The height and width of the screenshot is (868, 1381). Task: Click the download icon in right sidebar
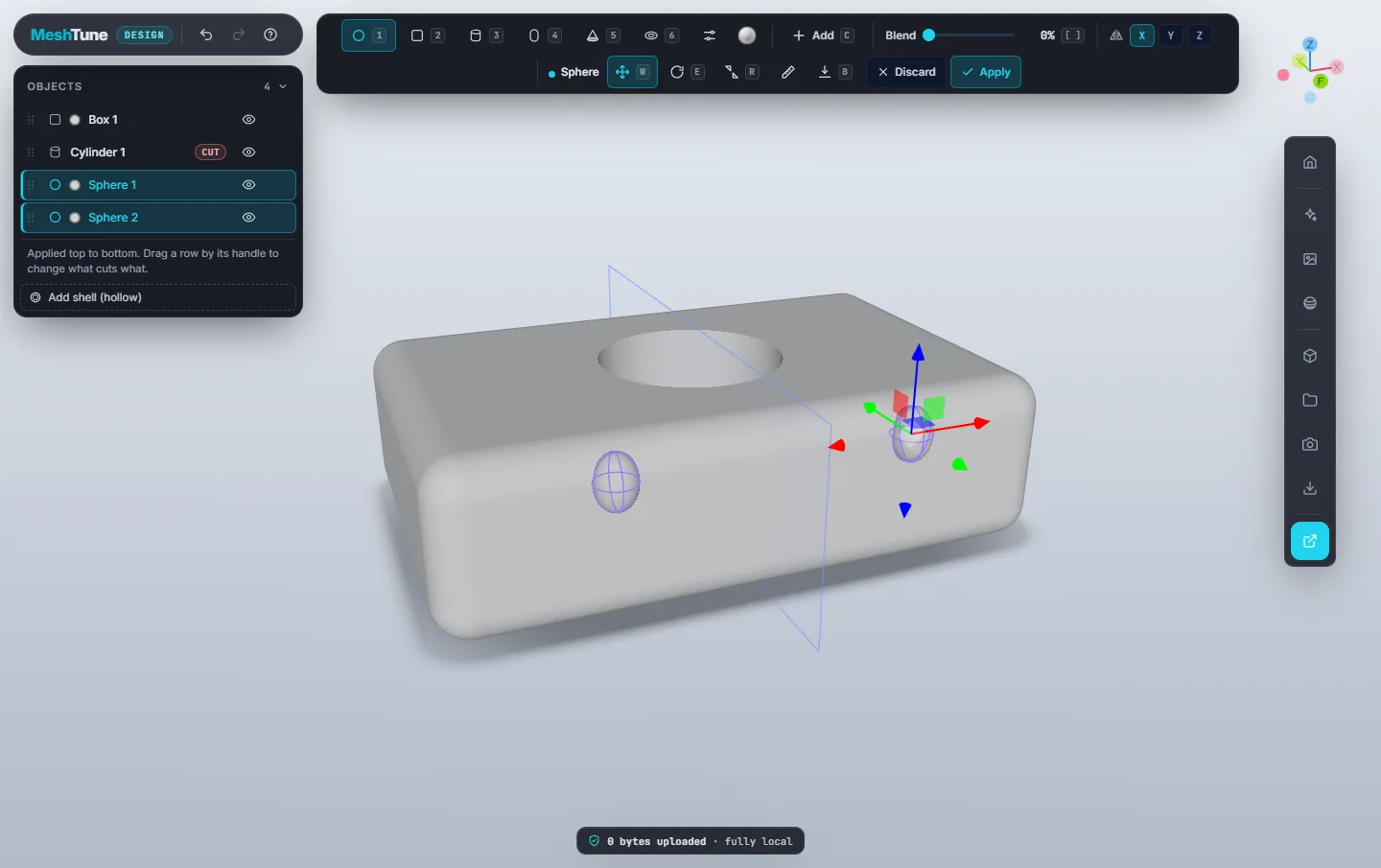coord(1310,488)
